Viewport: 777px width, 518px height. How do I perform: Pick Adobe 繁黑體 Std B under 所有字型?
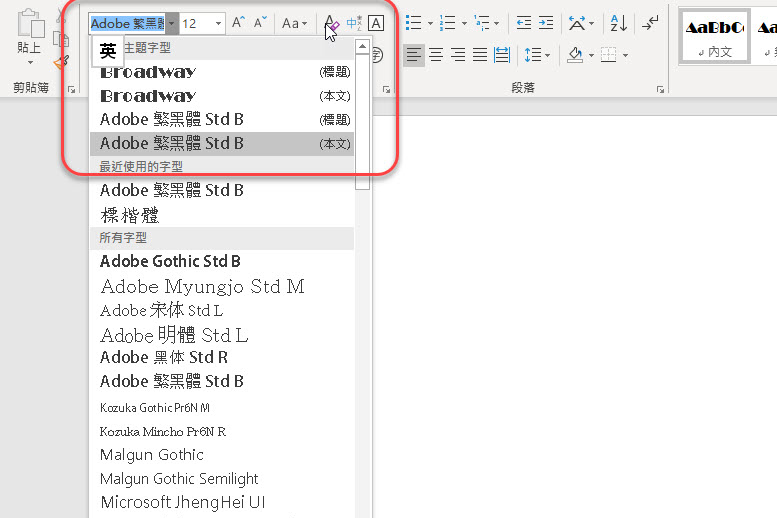click(222, 381)
